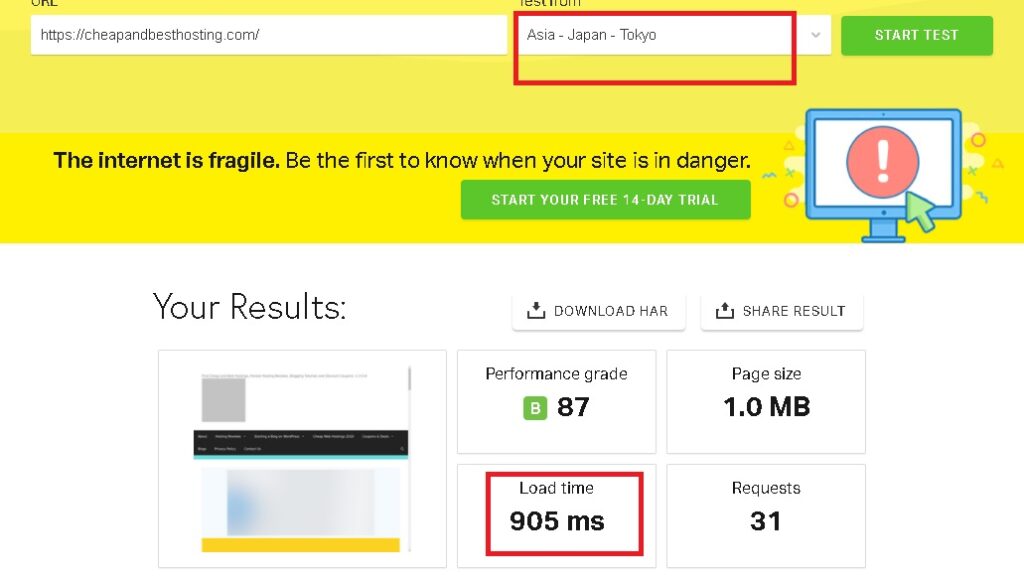Click the SHARE RESULT text label

(x=793, y=311)
